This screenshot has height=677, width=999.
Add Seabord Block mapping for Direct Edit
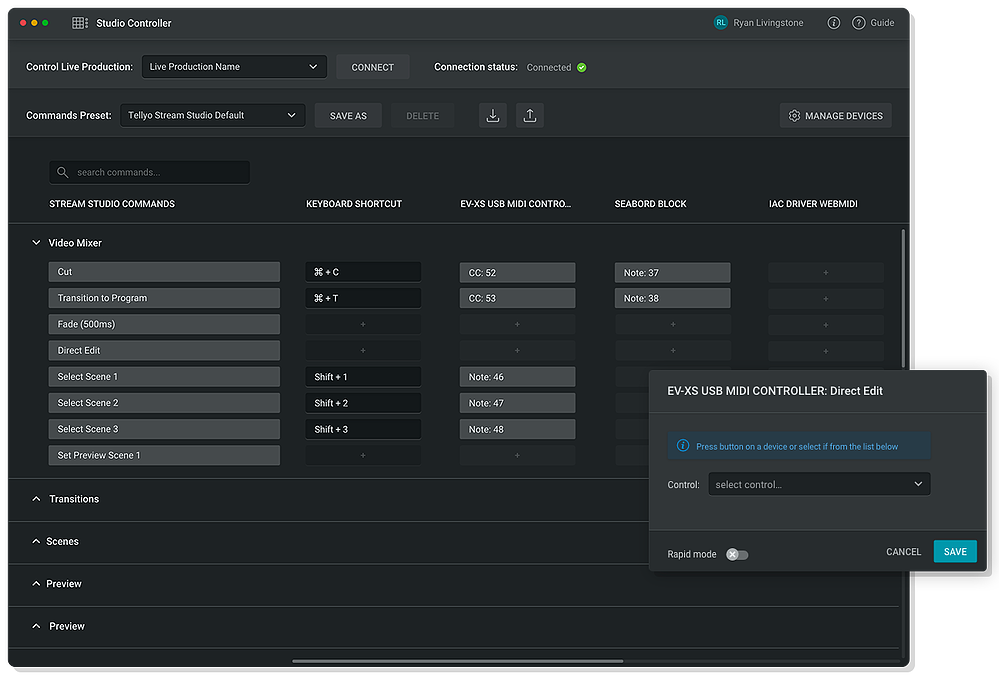tap(672, 350)
